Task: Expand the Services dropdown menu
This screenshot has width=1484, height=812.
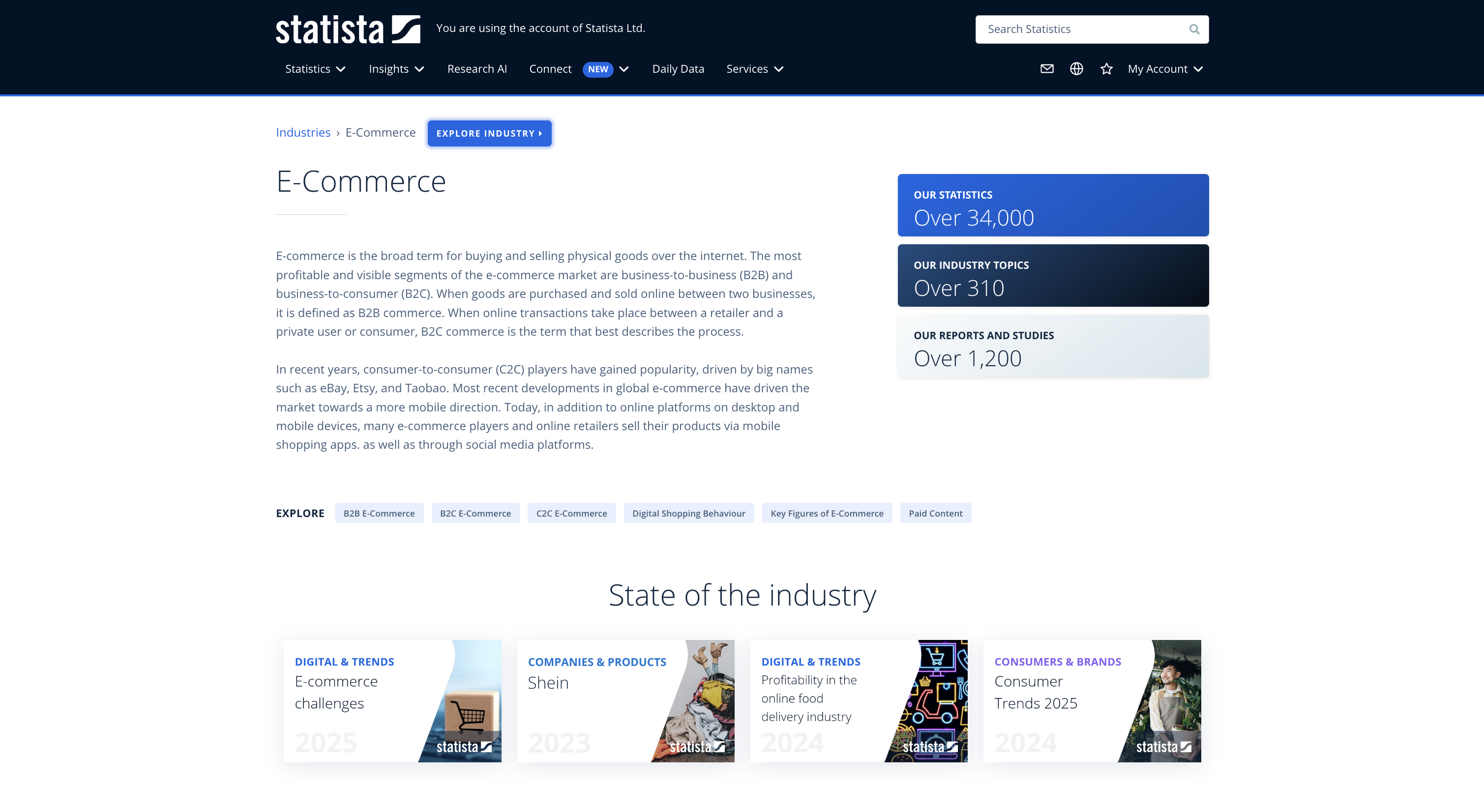Action: coord(755,69)
